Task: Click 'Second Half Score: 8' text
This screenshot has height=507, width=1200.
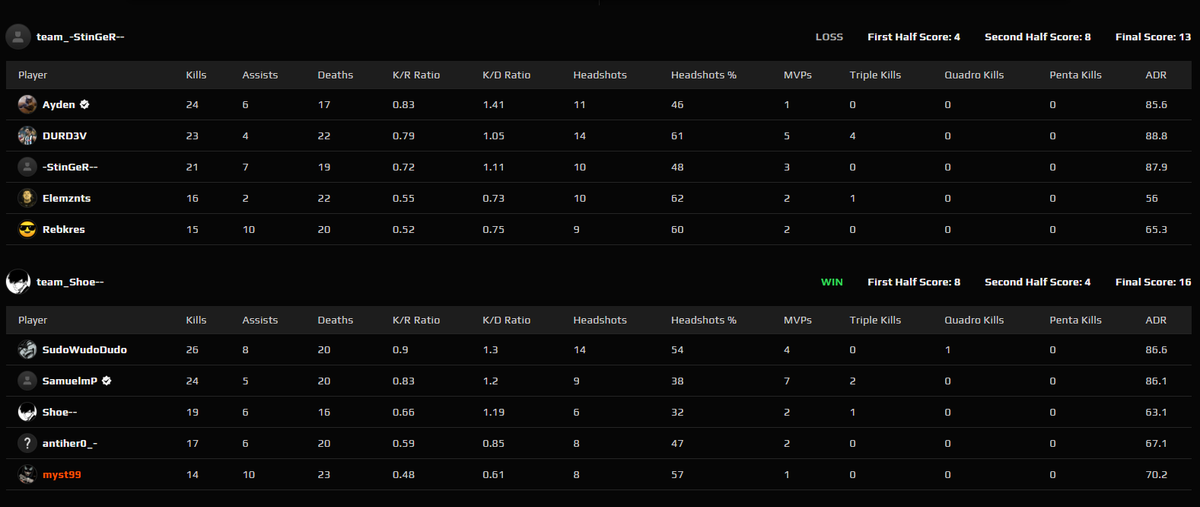Action: 1038,37
